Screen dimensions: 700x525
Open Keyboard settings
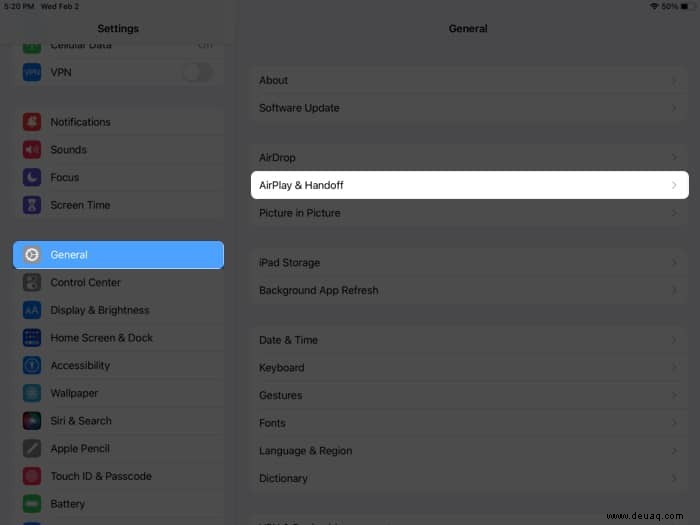click(470, 368)
